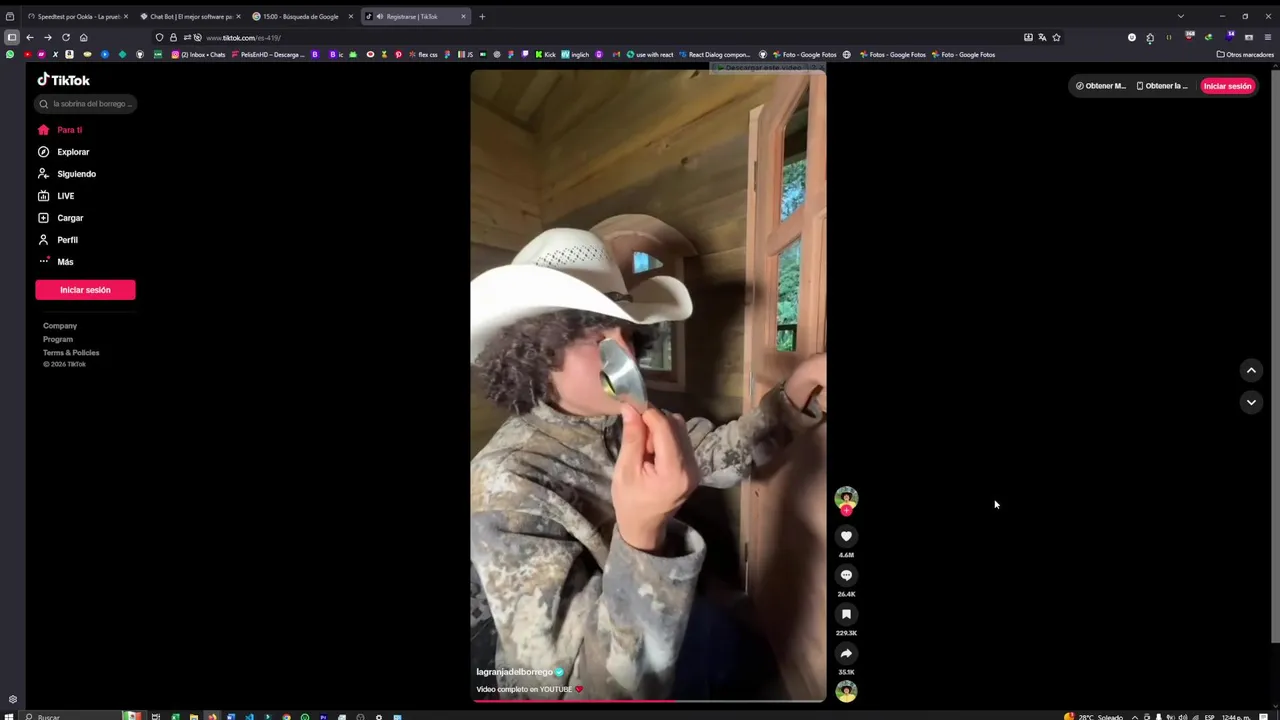
Task: Open the taskbar weather widget 28°C Soleado
Action: [1095, 716]
